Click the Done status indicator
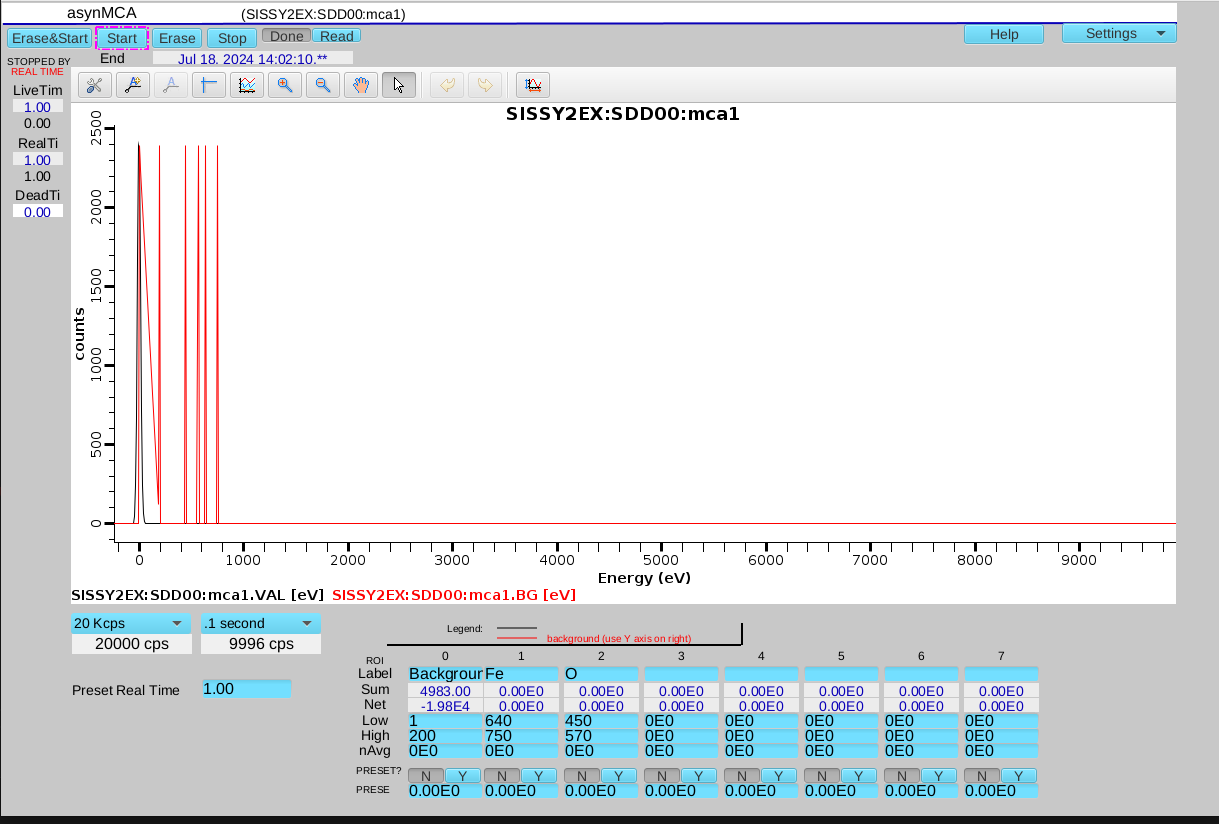Viewport: 1219px width, 824px height. [287, 36]
